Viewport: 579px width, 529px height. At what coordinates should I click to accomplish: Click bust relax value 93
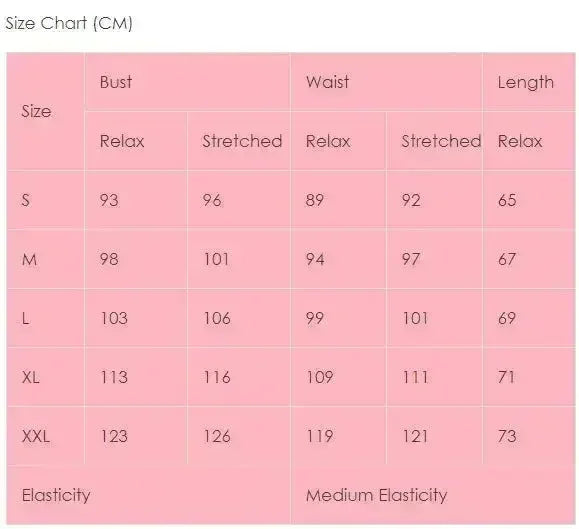pyautogui.click(x=109, y=200)
